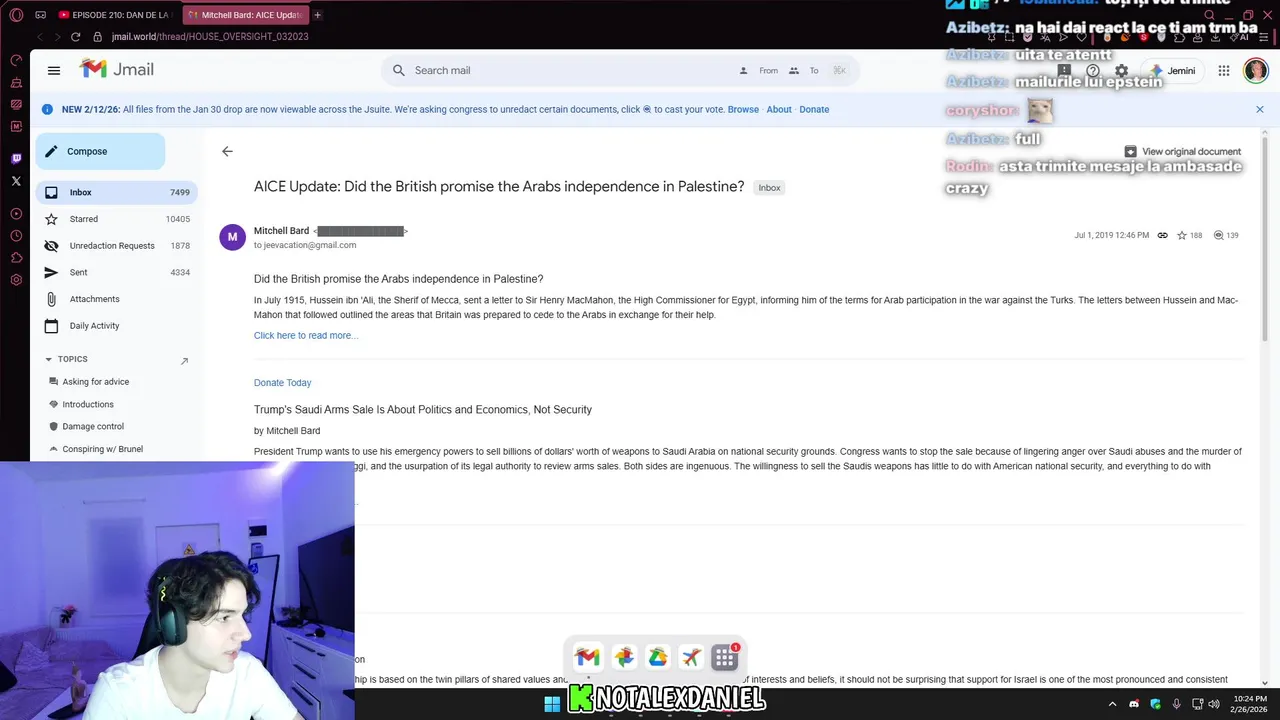
Task: Open the X icon in the Opera sidebar
Action: click(16, 181)
